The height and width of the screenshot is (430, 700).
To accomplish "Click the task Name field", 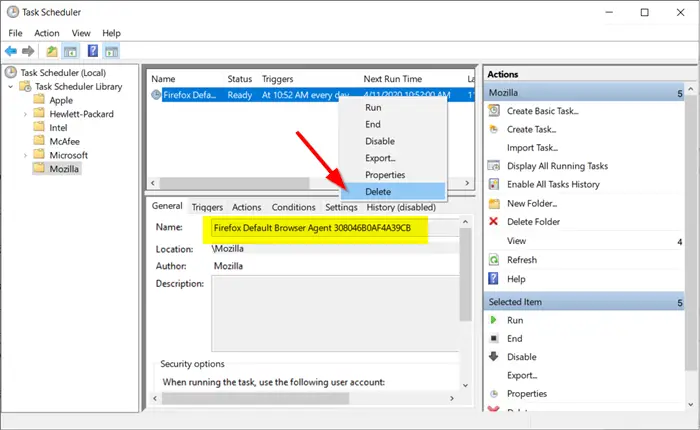I will tap(335, 228).
